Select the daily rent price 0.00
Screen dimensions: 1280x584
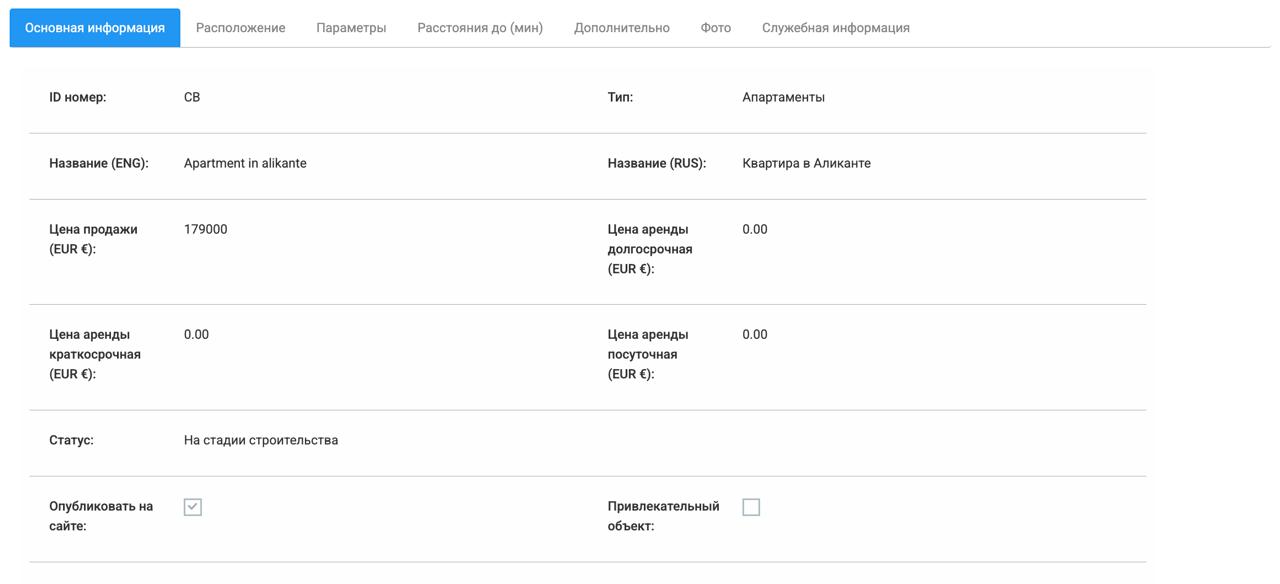pyautogui.click(x=754, y=333)
